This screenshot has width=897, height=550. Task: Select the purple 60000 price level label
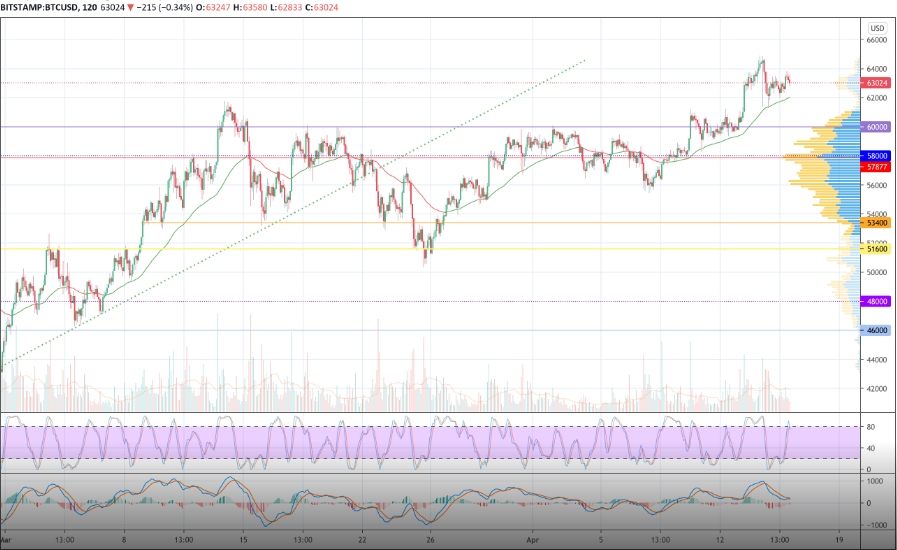tap(877, 127)
